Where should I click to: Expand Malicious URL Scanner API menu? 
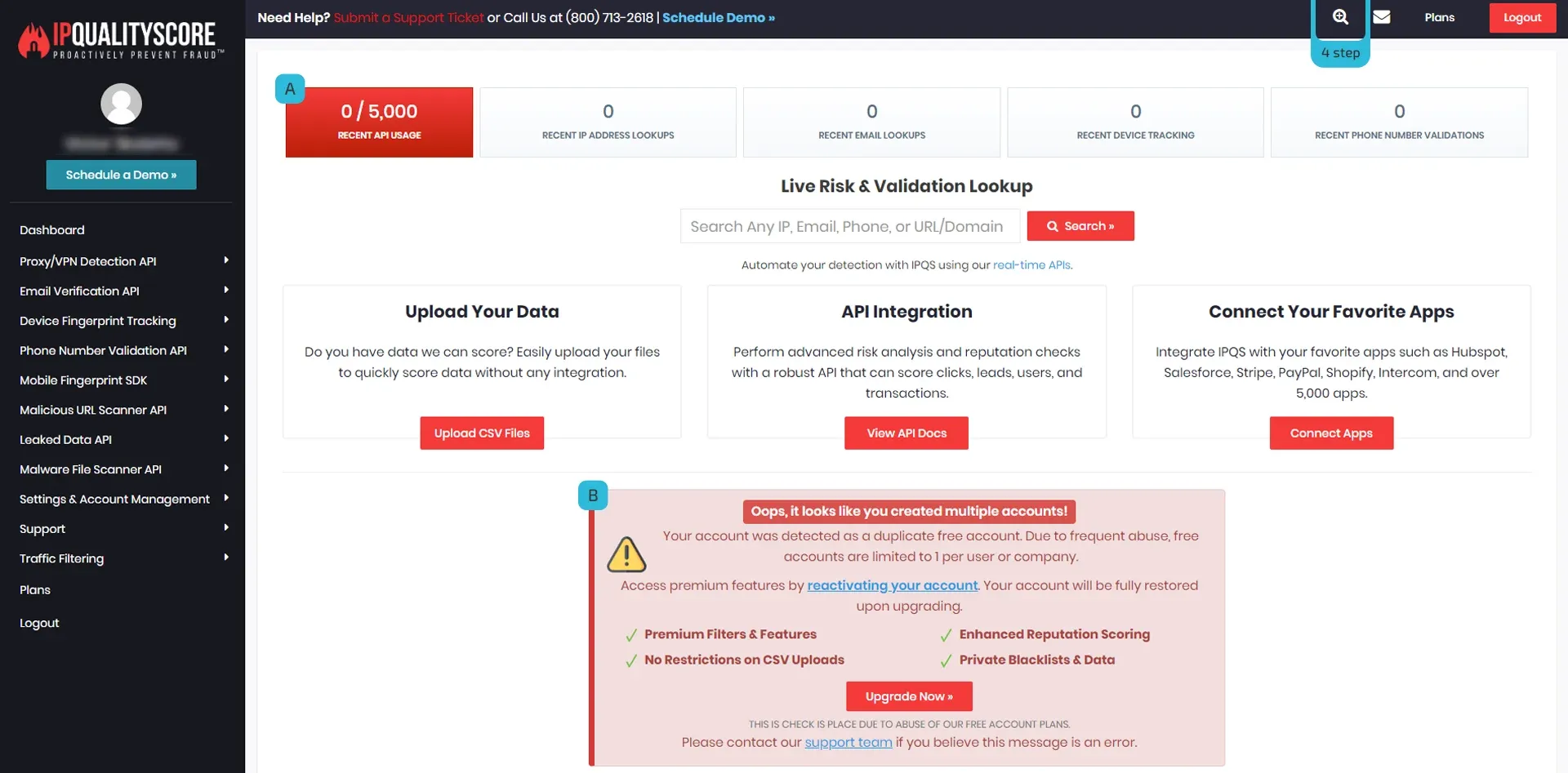(226, 409)
